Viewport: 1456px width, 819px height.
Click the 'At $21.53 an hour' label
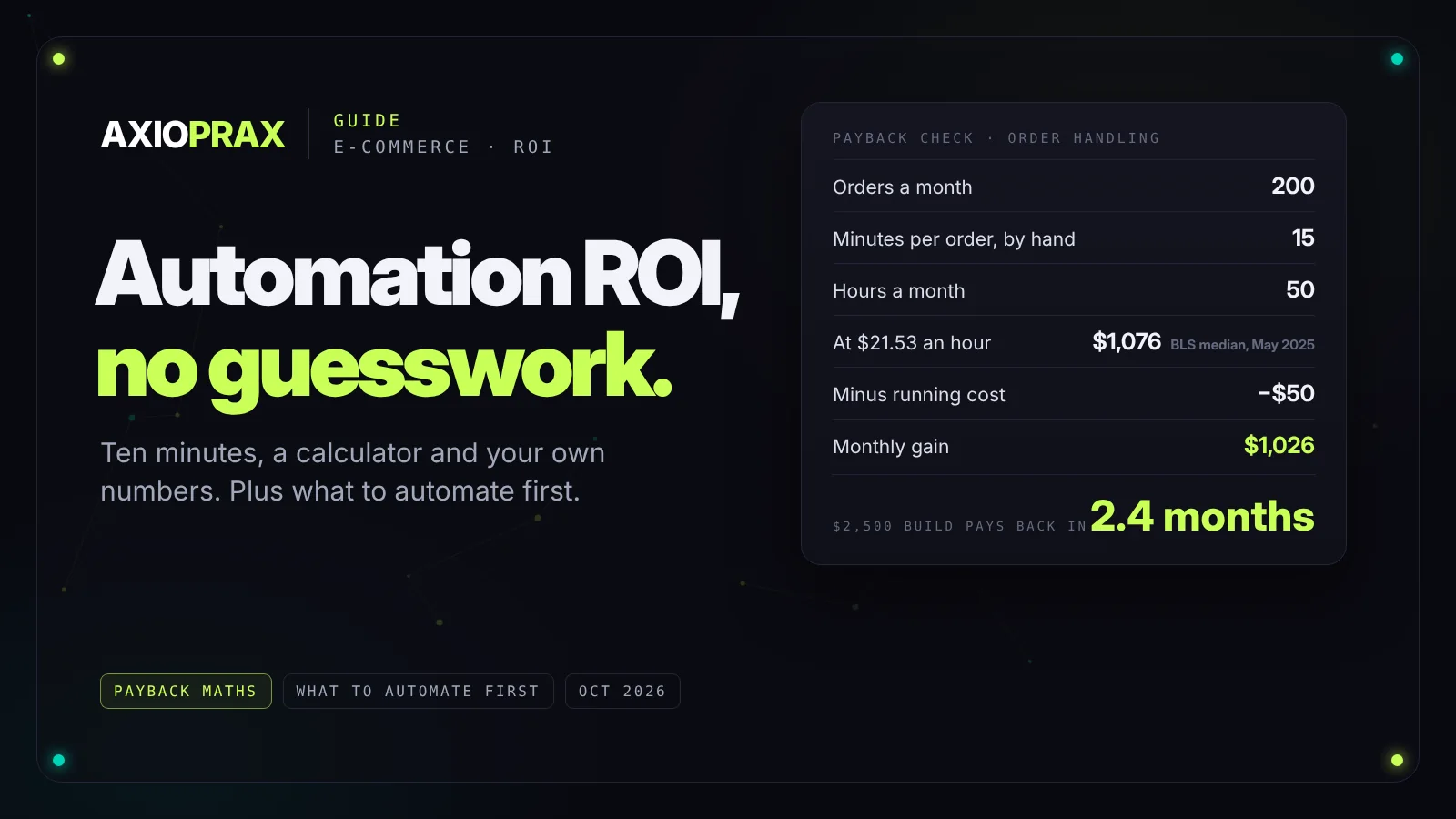coord(912,343)
